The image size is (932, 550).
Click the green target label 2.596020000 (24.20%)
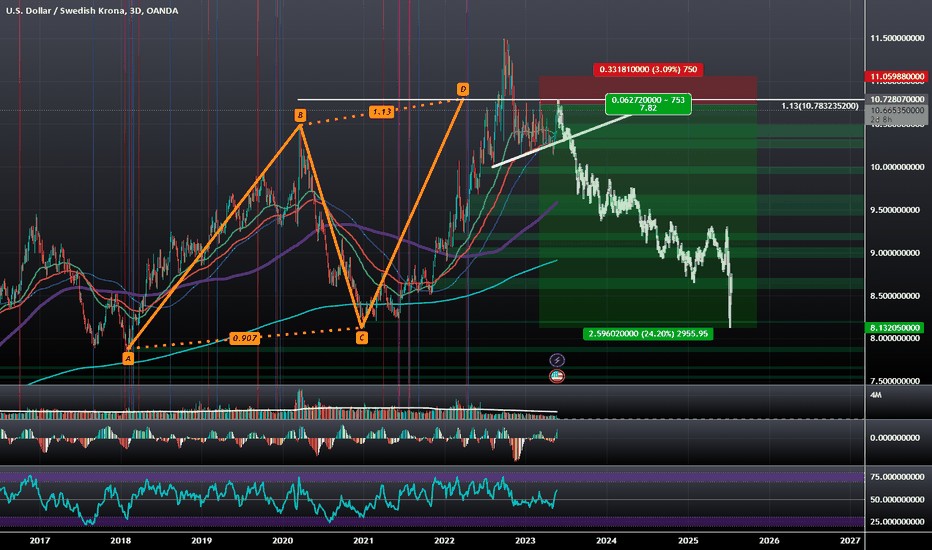click(648, 334)
